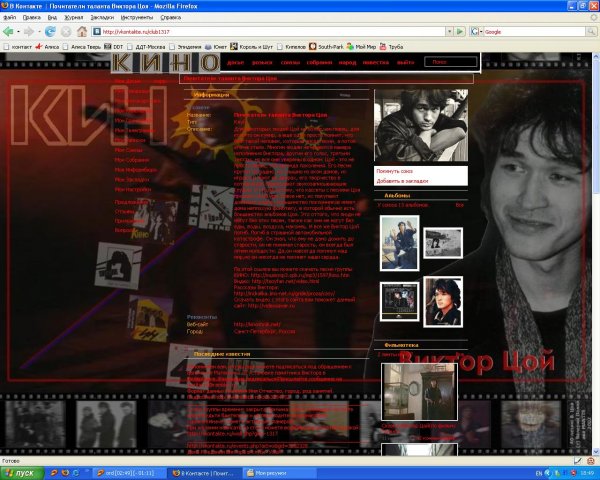Open the album thumbnail with man in blue

tap(399, 243)
